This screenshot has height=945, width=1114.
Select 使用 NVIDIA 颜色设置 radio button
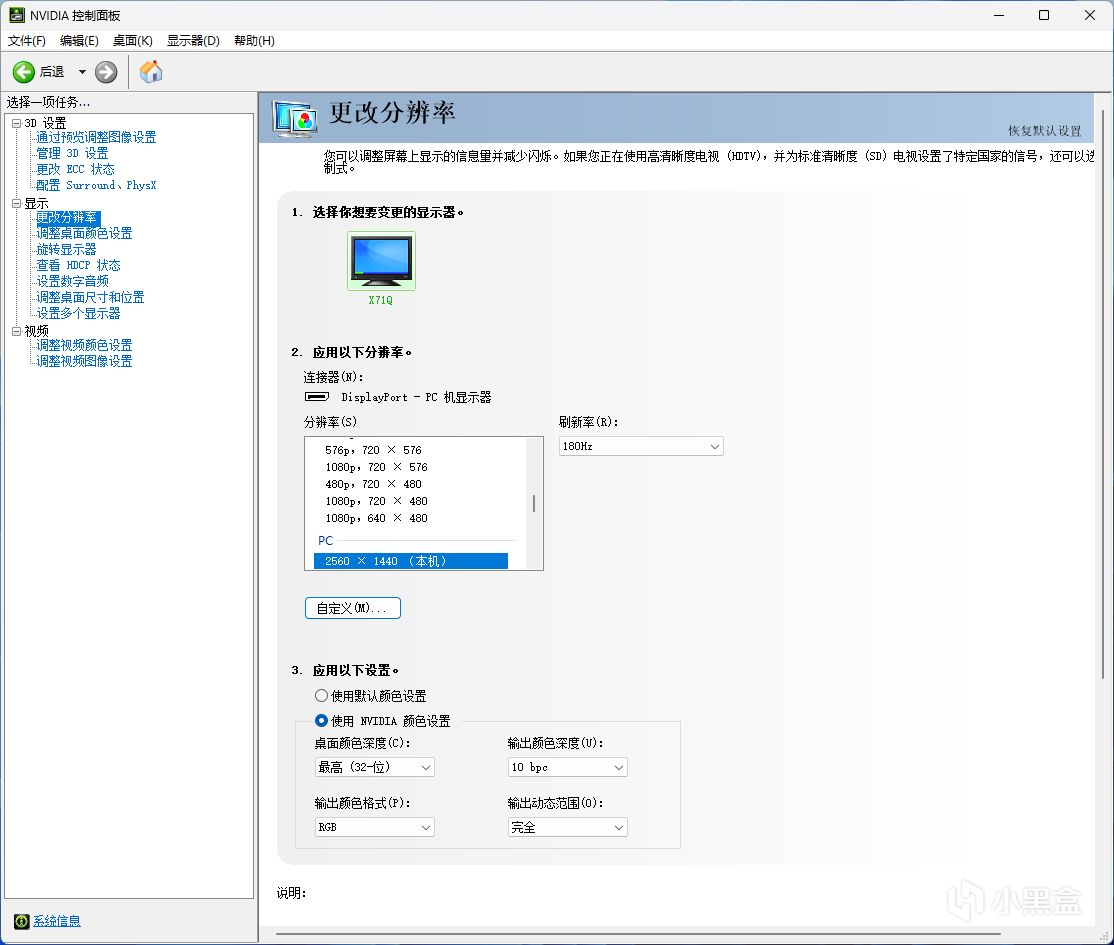[321, 720]
